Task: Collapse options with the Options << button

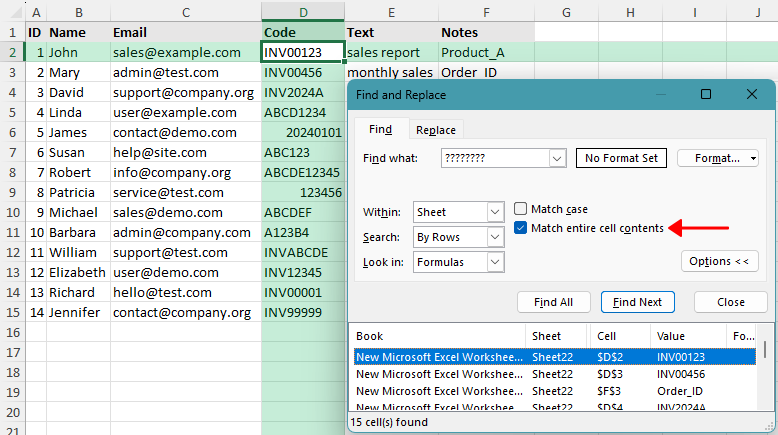Action: pos(719,261)
